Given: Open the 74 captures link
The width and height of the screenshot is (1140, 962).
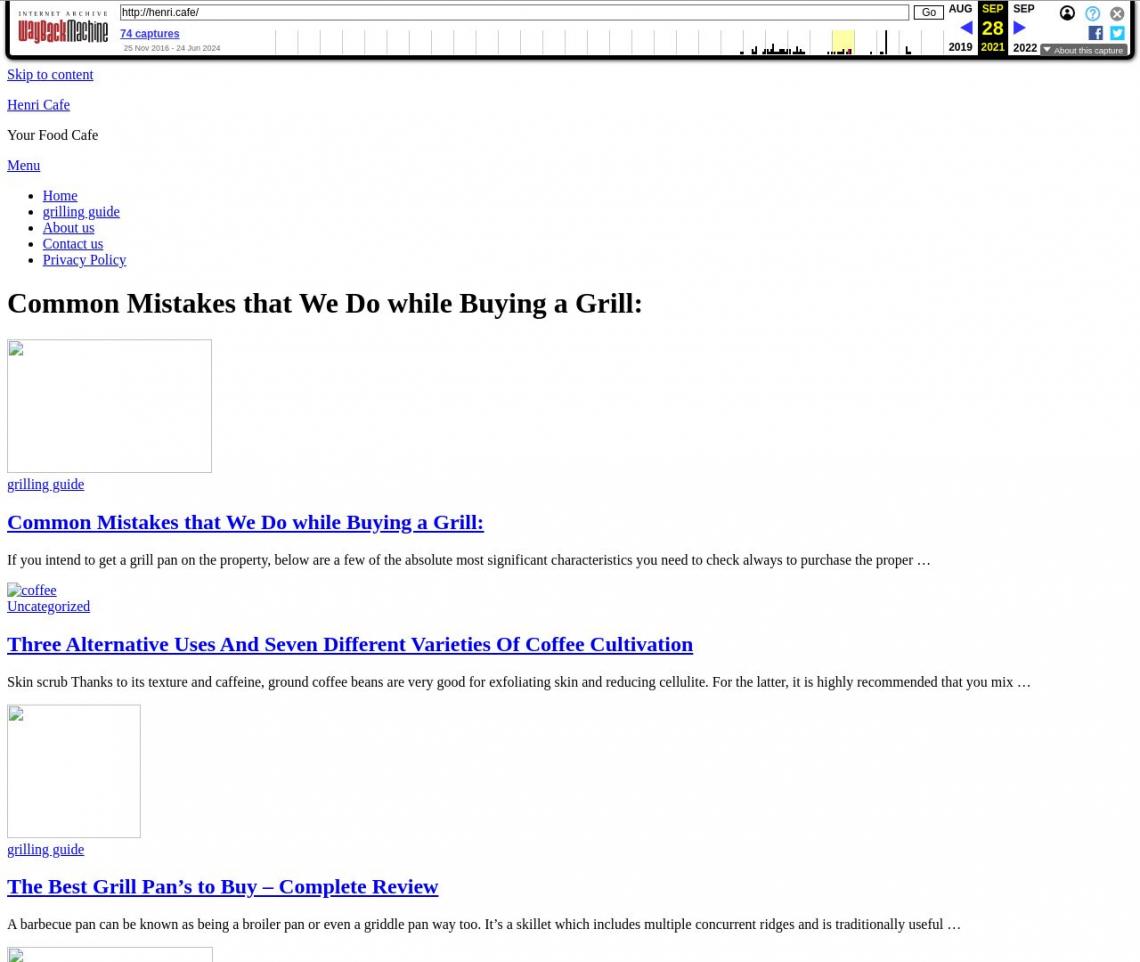Looking at the screenshot, I should click(149, 34).
